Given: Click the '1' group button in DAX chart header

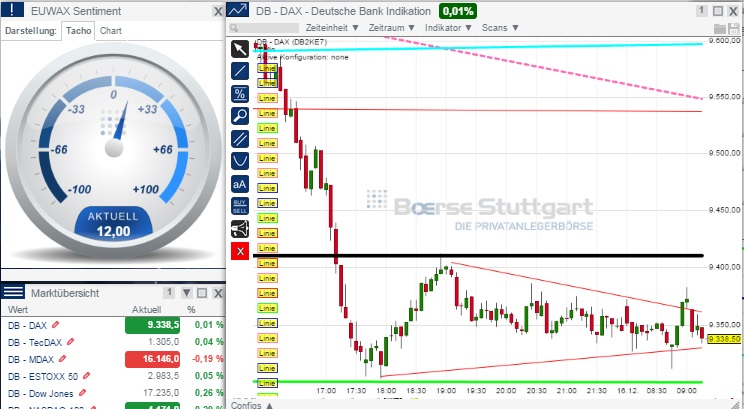Looking at the screenshot, I should click(702, 10).
